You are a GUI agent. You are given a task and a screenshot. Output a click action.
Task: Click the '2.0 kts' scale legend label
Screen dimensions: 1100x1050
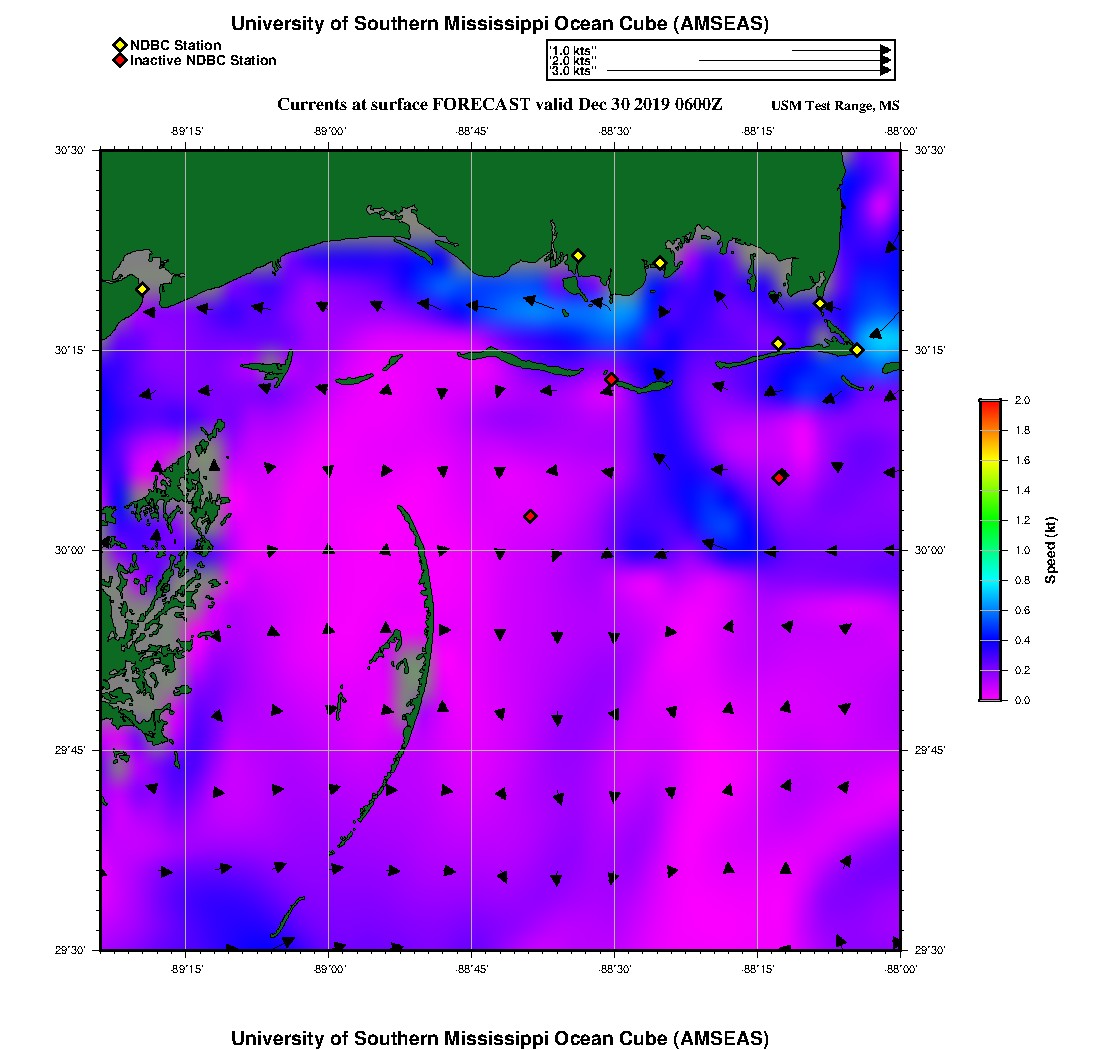[x=574, y=61]
